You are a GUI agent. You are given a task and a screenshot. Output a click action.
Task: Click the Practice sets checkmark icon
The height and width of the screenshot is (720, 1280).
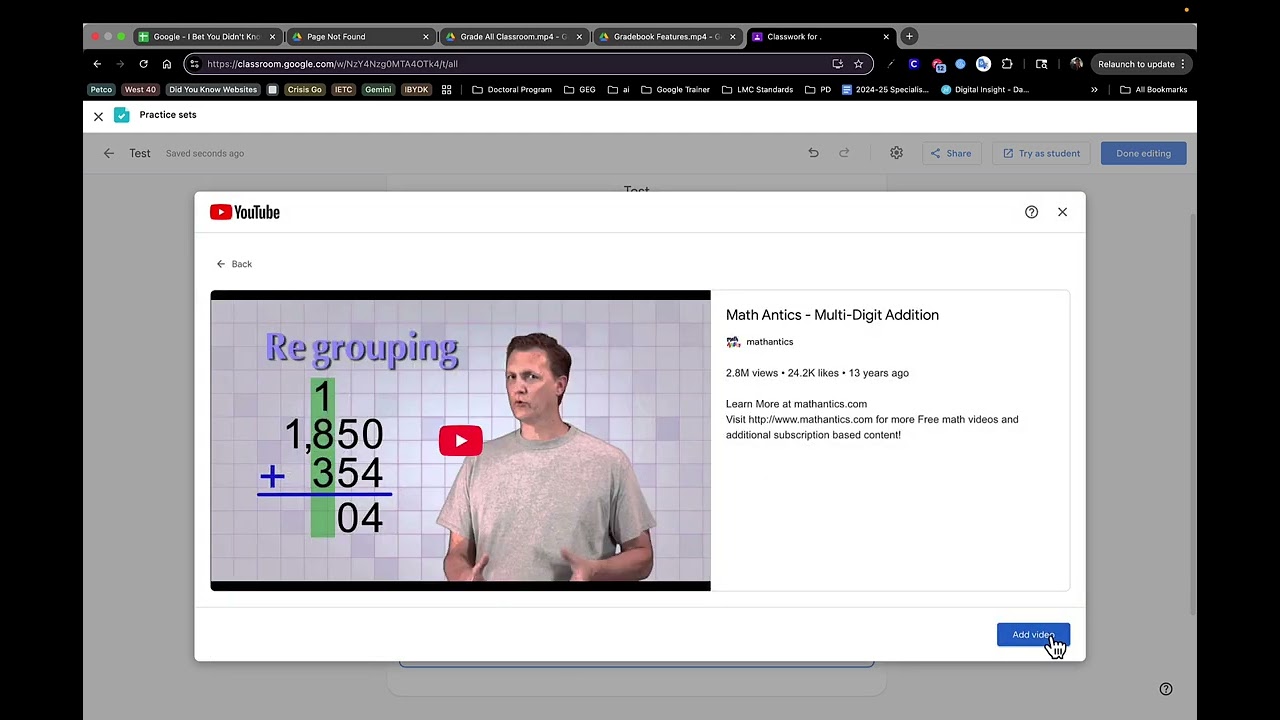tap(121, 115)
